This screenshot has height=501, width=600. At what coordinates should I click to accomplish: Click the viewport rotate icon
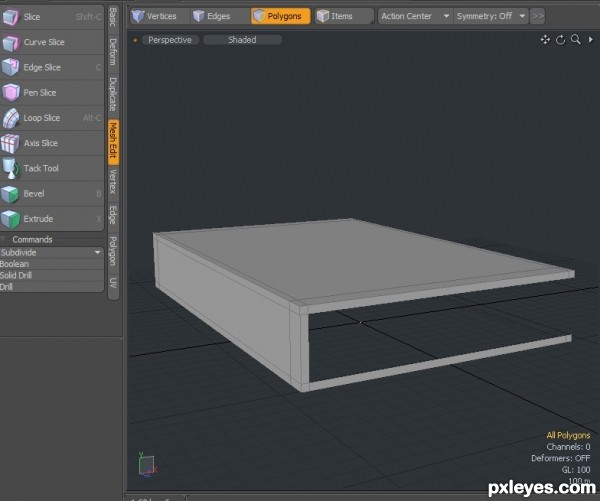[561, 39]
